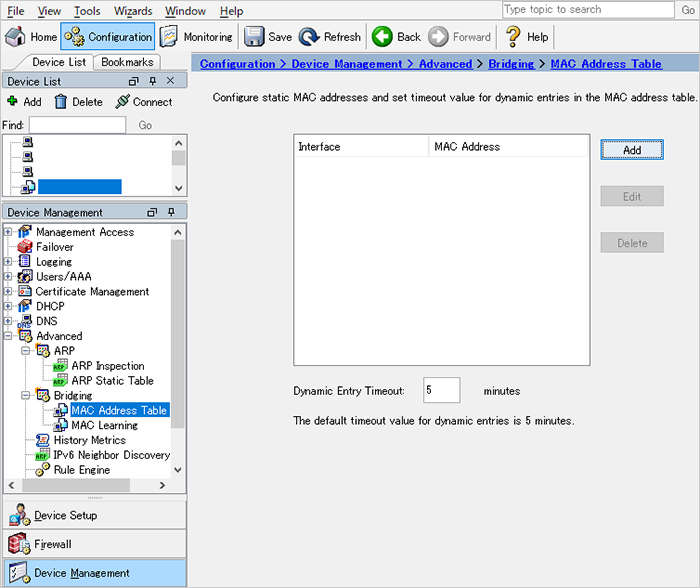The image size is (700, 588).
Task: Click the Save disk icon
Action: pos(254,37)
